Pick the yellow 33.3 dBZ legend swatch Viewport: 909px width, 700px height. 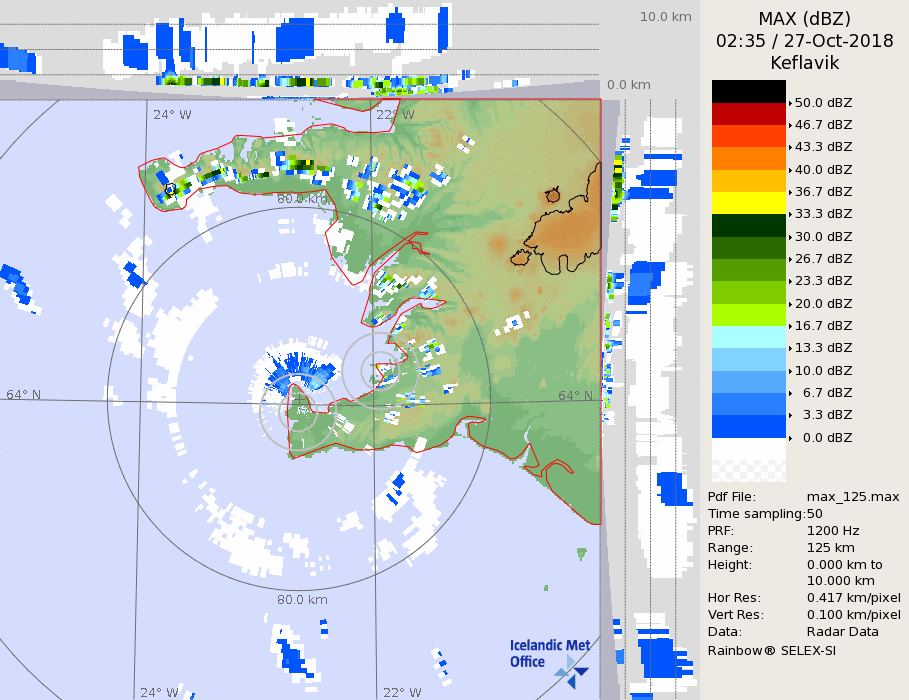pyautogui.click(x=748, y=202)
